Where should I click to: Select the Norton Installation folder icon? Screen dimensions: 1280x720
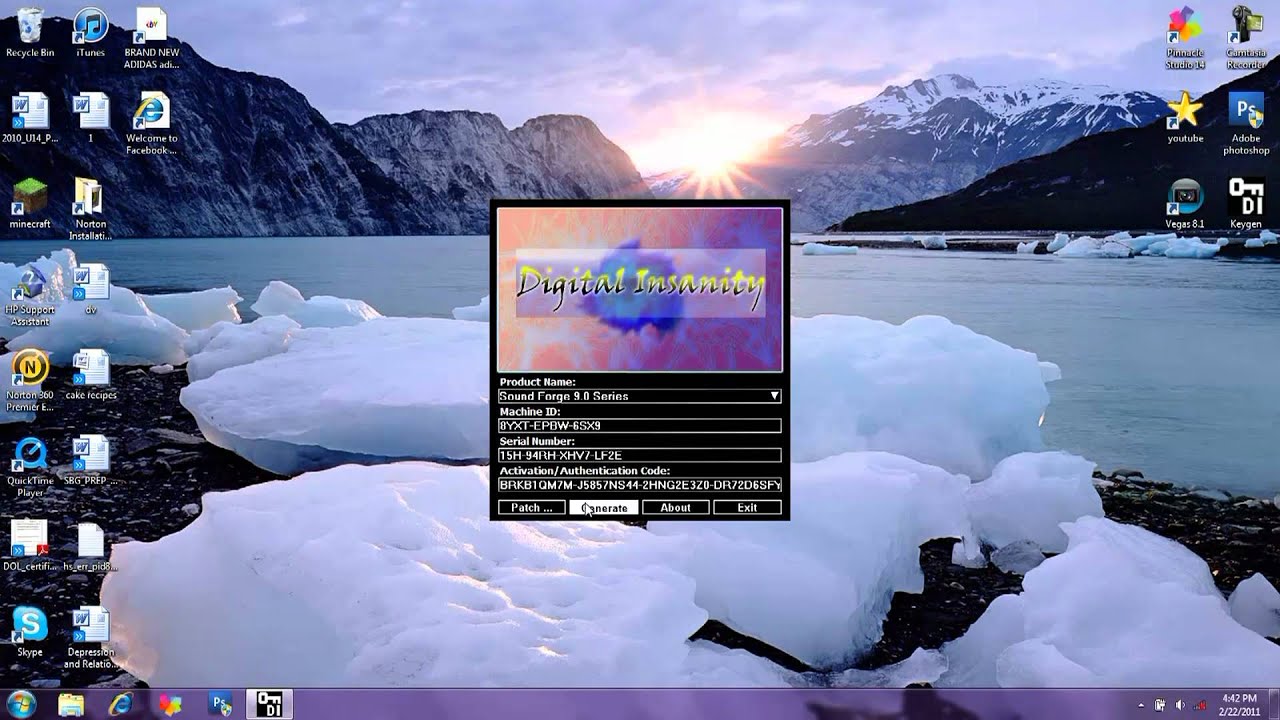(x=89, y=209)
